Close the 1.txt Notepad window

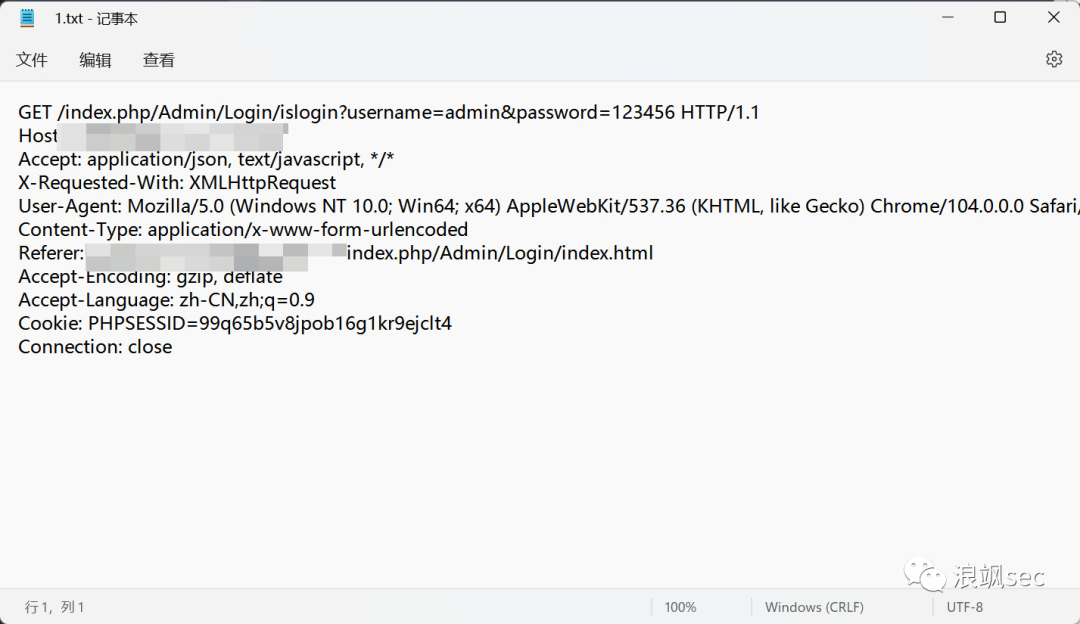tap(1054, 17)
